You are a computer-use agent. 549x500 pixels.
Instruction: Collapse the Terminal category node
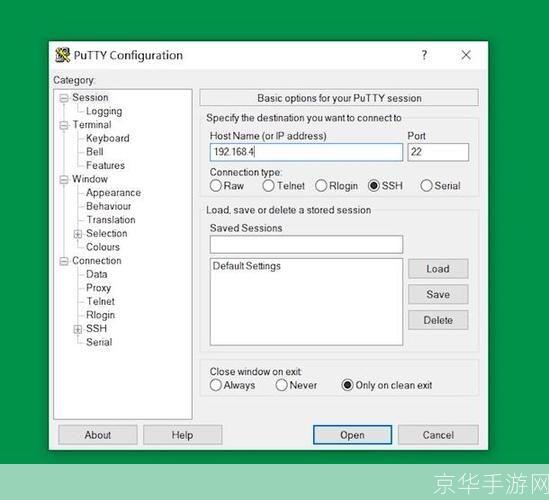pos(64,125)
